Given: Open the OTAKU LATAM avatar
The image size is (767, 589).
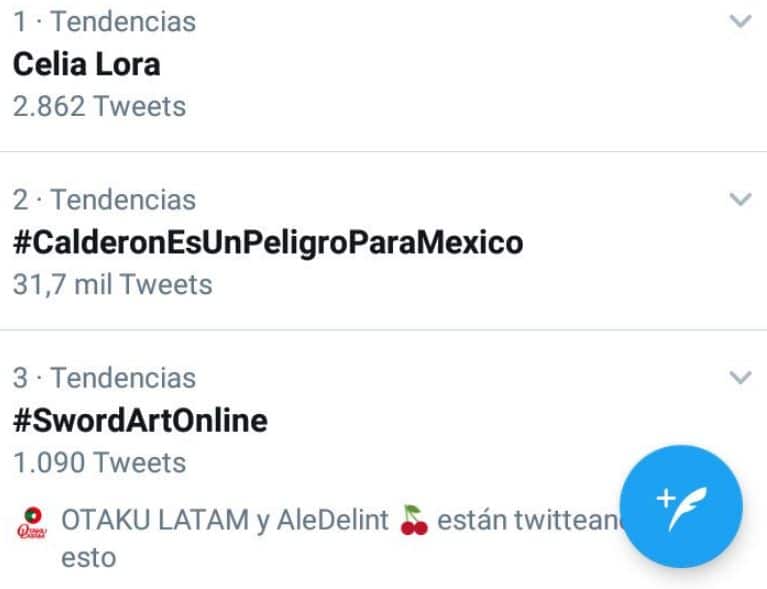Looking at the screenshot, I should (32, 522).
